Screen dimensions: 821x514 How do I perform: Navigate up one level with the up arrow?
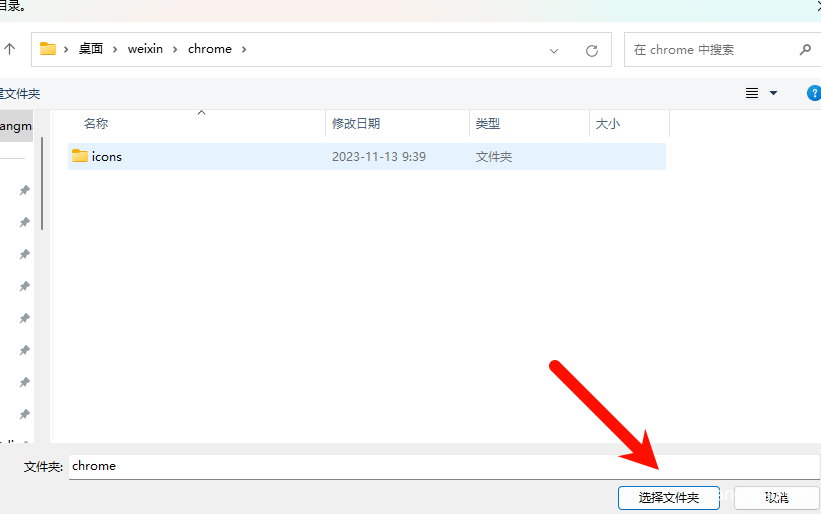point(10,49)
